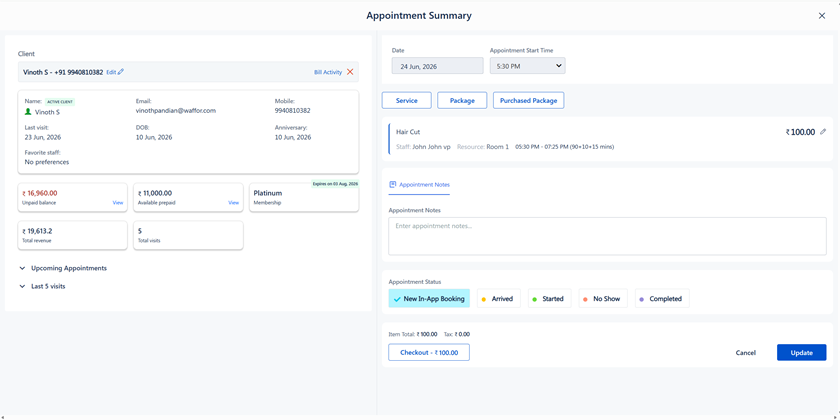Click the Edit link for client
This screenshot has width=840, height=420.
(111, 72)
